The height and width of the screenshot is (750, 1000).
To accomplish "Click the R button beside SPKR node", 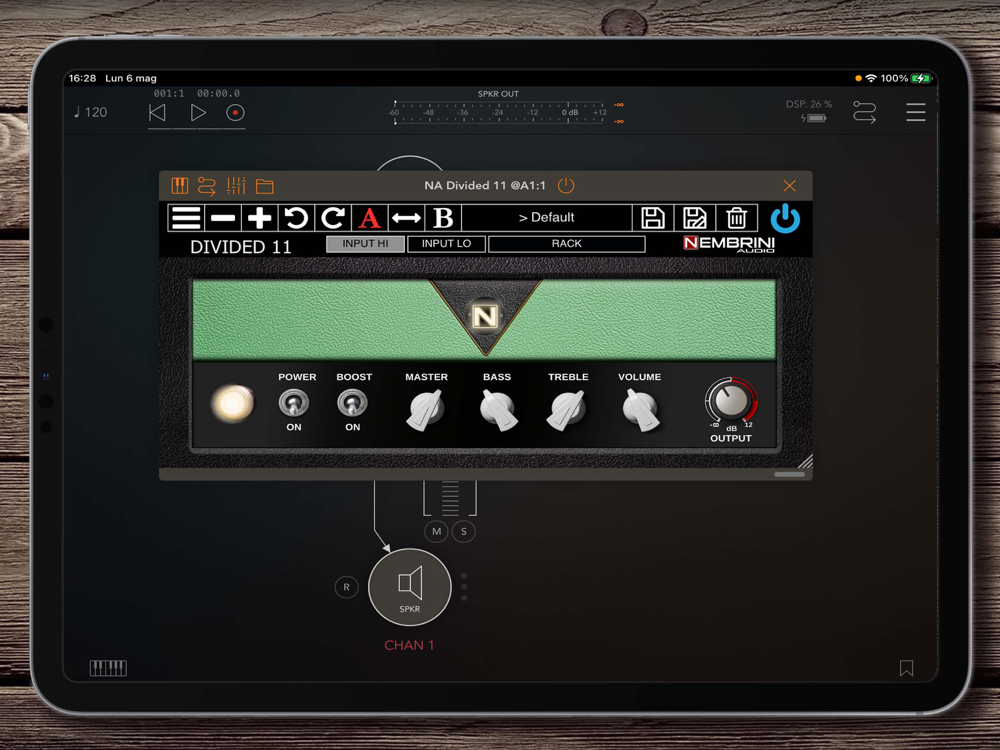I will tap(346, 587).
